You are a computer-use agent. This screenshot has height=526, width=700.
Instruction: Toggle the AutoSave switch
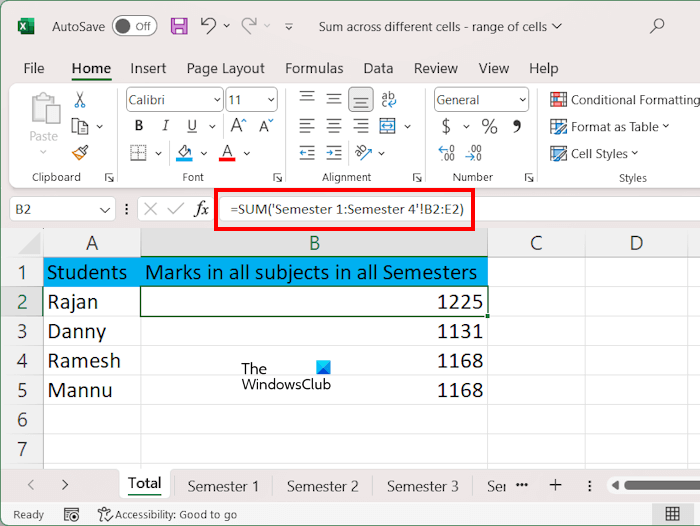click(134, 26)
